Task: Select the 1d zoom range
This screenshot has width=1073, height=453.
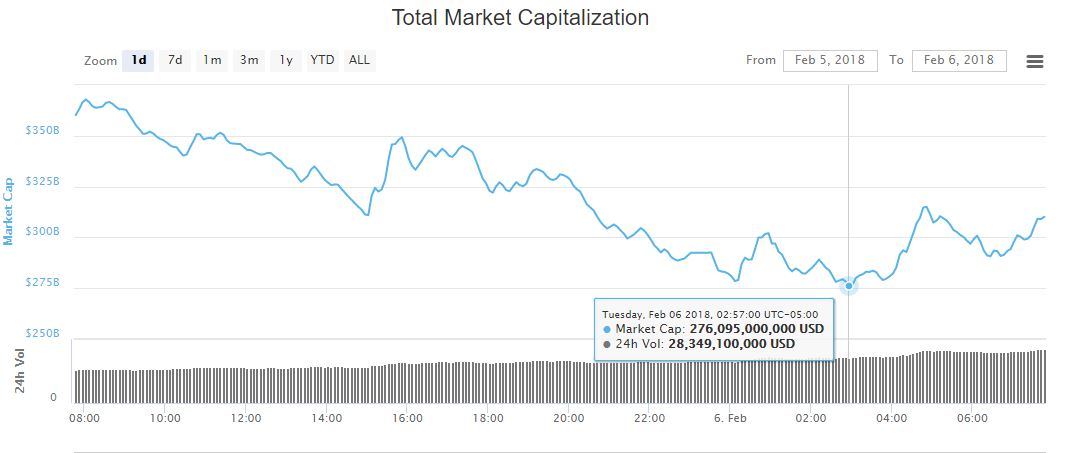Action: (x=139, y=60)
